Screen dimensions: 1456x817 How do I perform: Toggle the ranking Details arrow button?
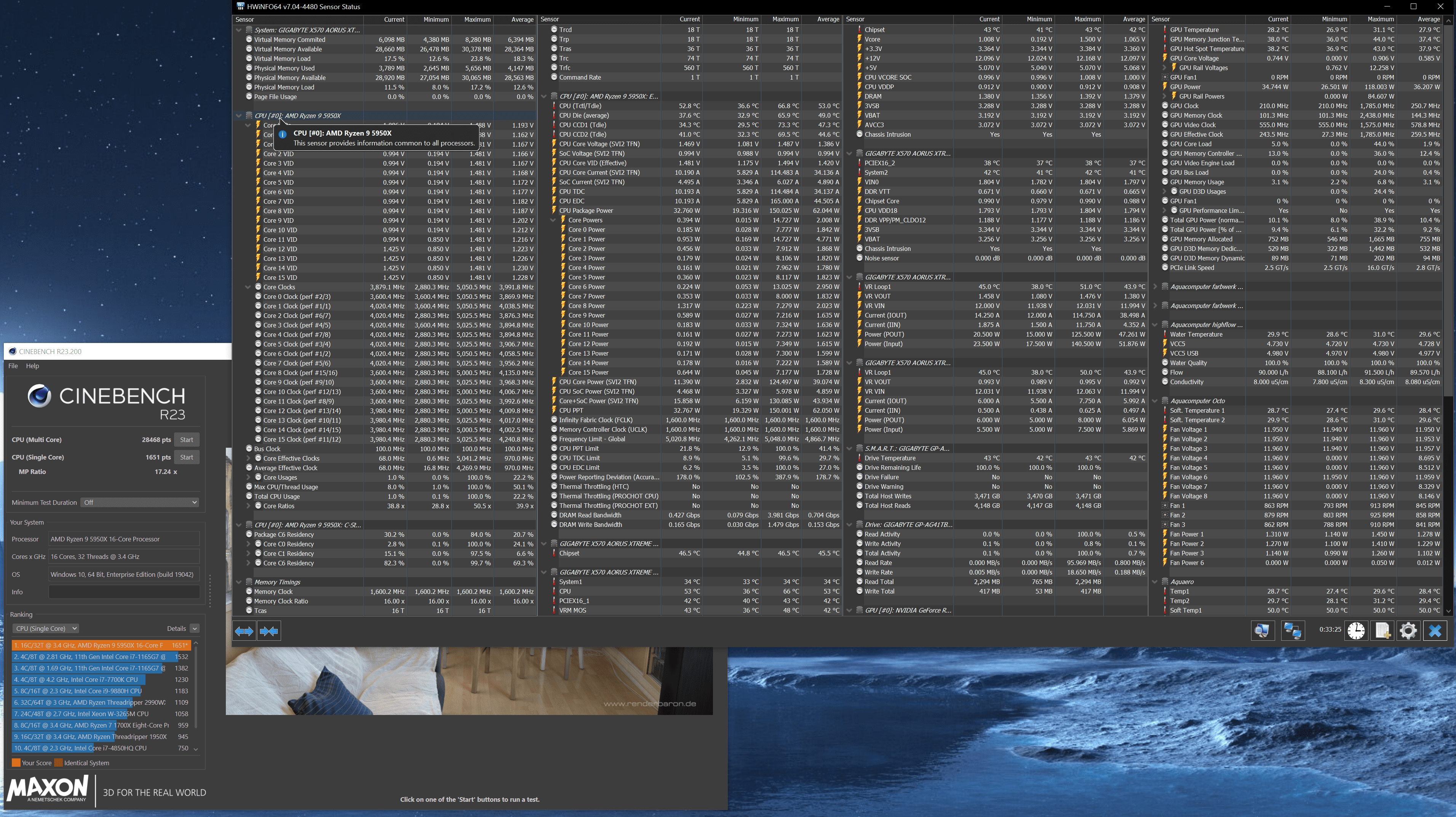(195, 628)
